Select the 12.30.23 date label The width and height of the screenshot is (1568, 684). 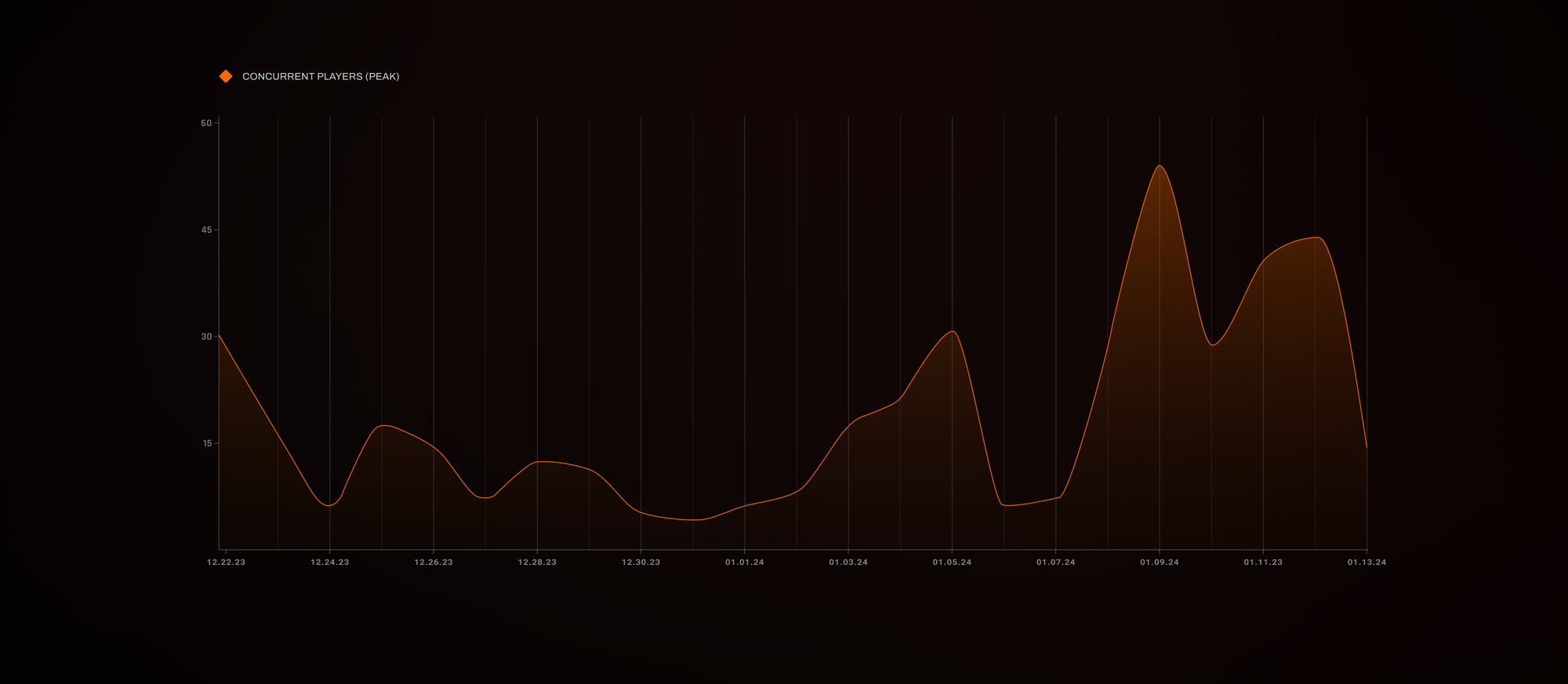[641, 562]
